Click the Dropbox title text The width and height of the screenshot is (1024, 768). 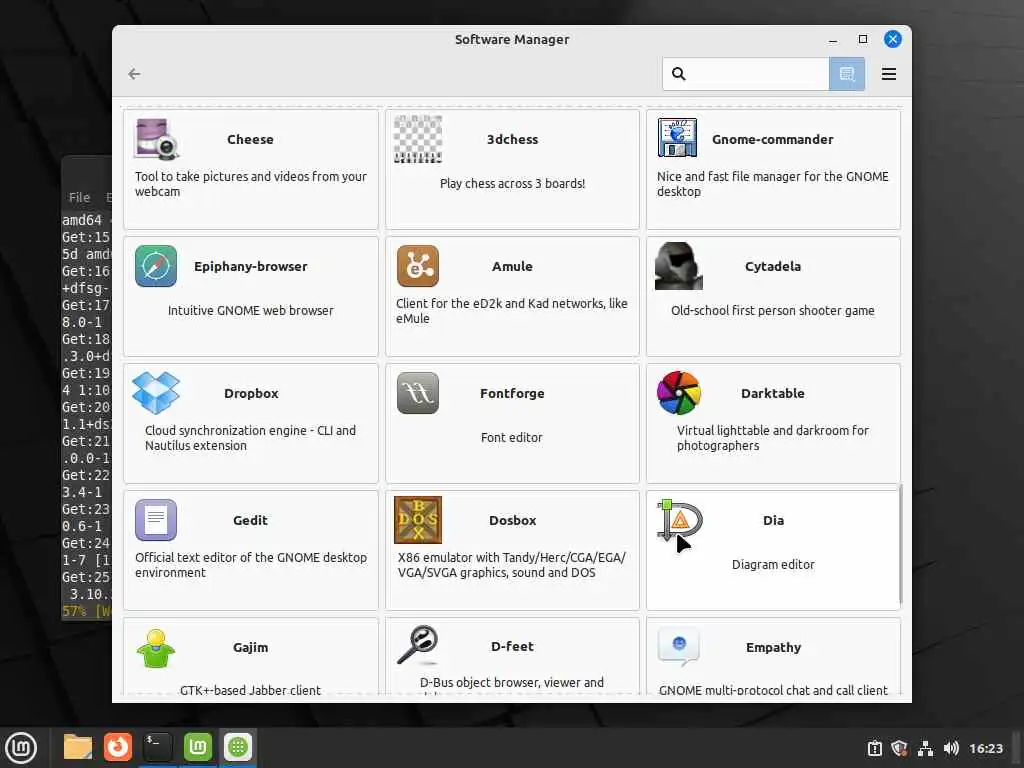point(251,393)
